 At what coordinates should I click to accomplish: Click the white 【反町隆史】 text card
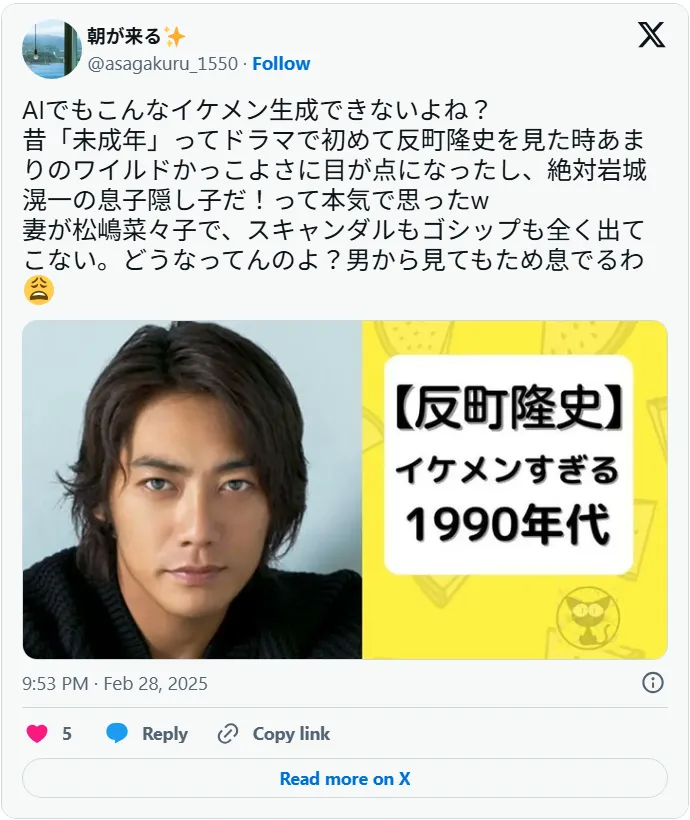coord(508,465)
